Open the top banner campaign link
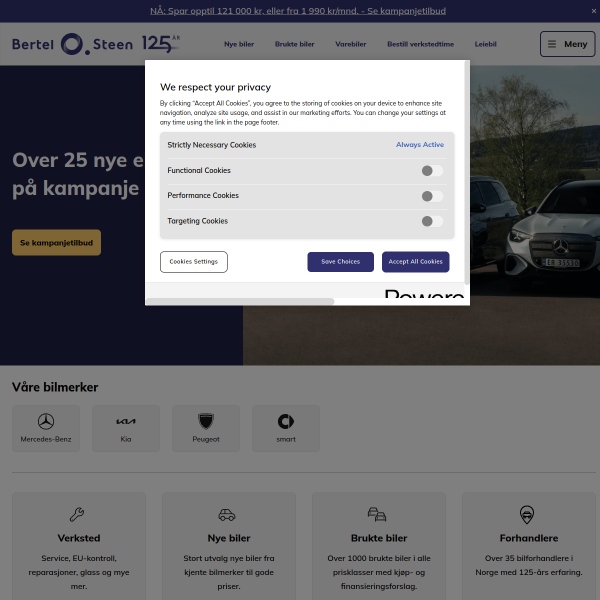This screenshot has height=600, width=600. (x=298, y=11)
